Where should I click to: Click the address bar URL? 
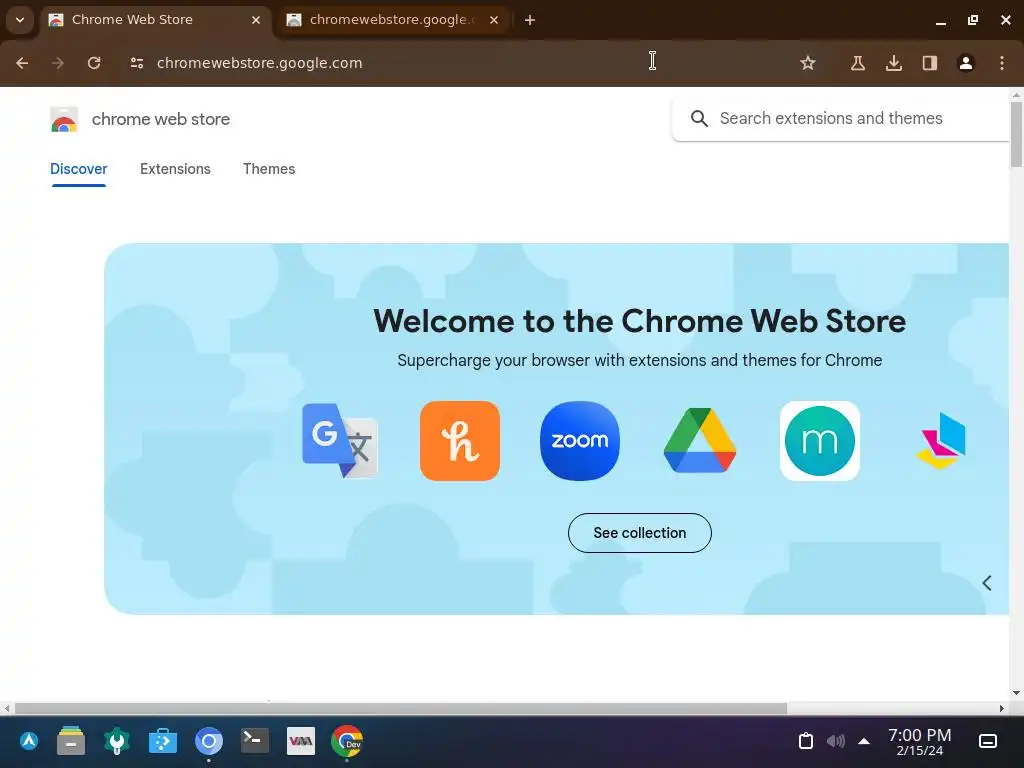pos(259,63)
